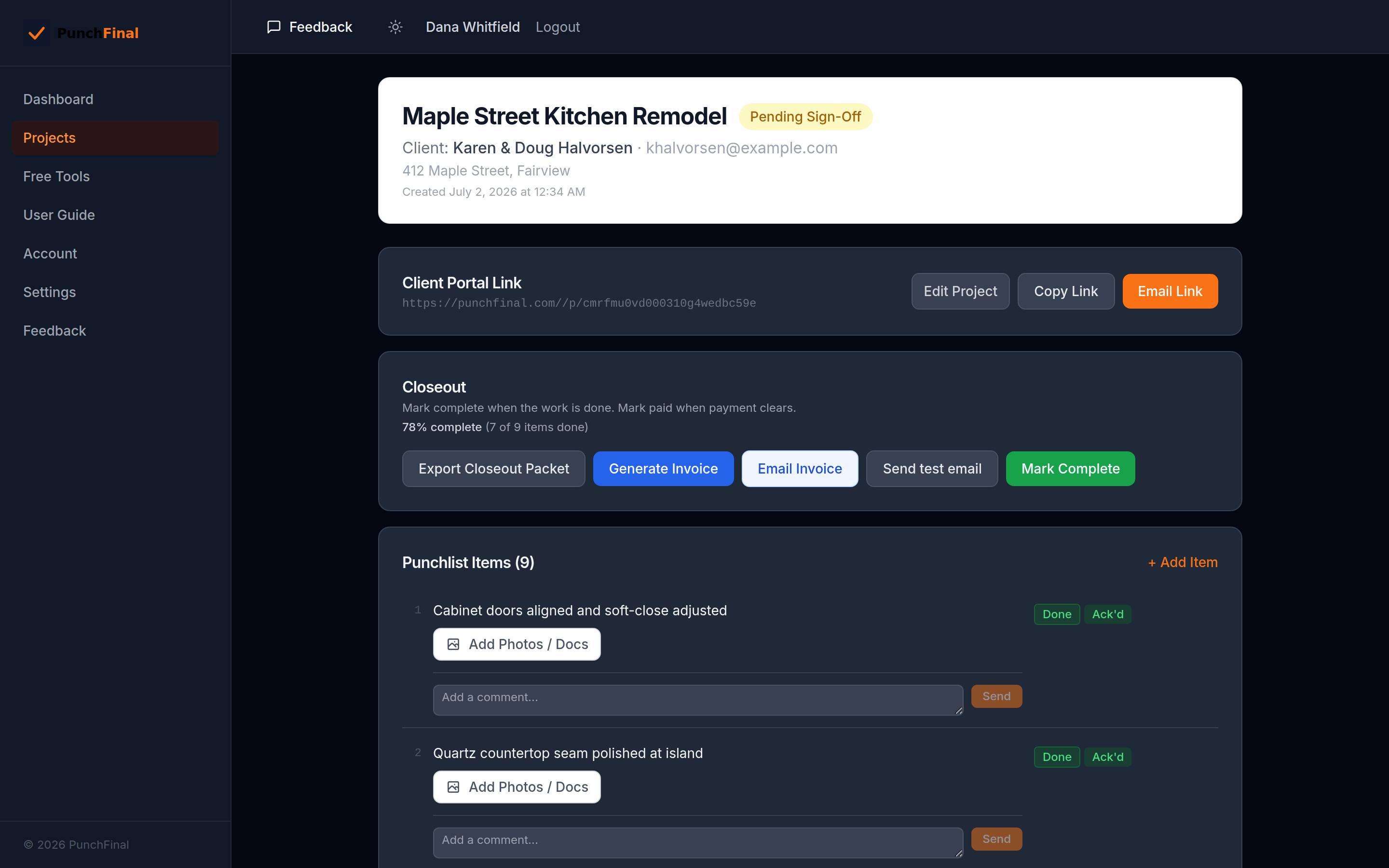The height and width of the screenshot is (868, 1389).
Task: Click the client portal URL text
Action: pos(579,303)
